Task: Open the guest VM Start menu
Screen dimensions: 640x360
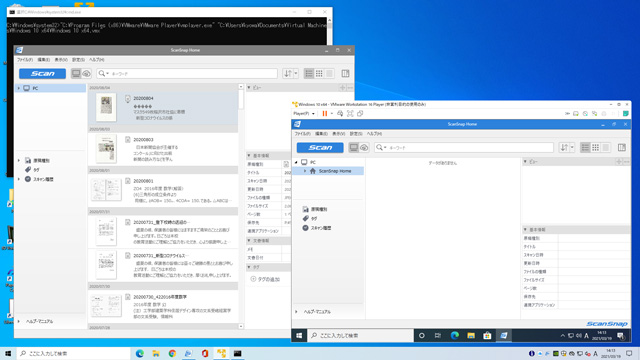Action: 299,336
